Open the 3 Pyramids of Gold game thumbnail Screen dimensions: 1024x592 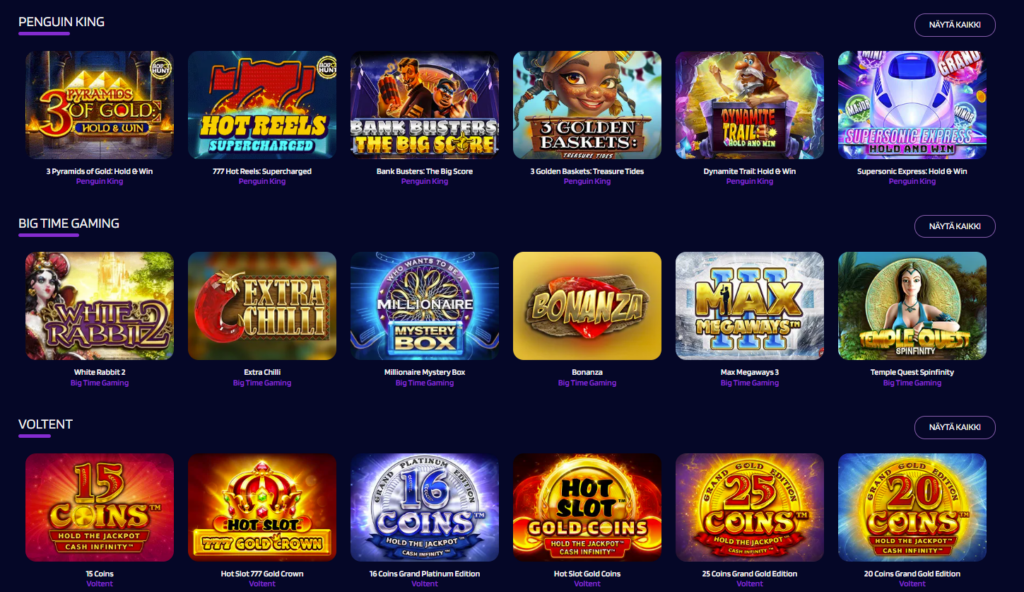[x=99, y=105]
